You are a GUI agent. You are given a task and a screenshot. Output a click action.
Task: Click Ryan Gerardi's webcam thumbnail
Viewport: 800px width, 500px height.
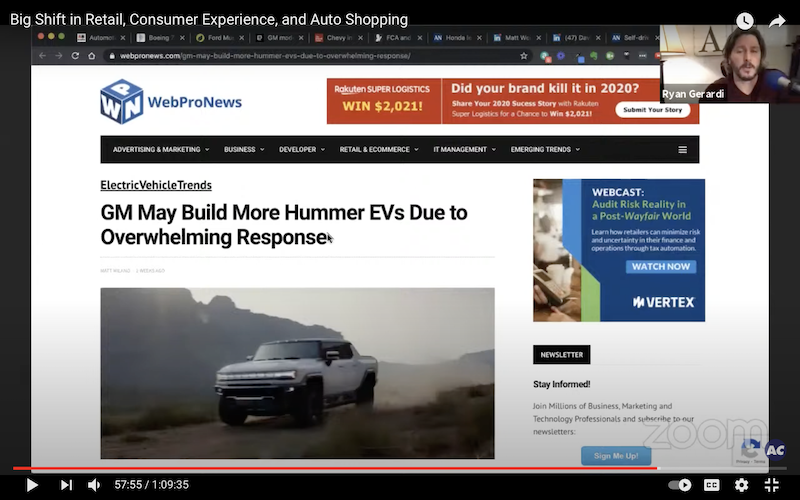point(730,64)
